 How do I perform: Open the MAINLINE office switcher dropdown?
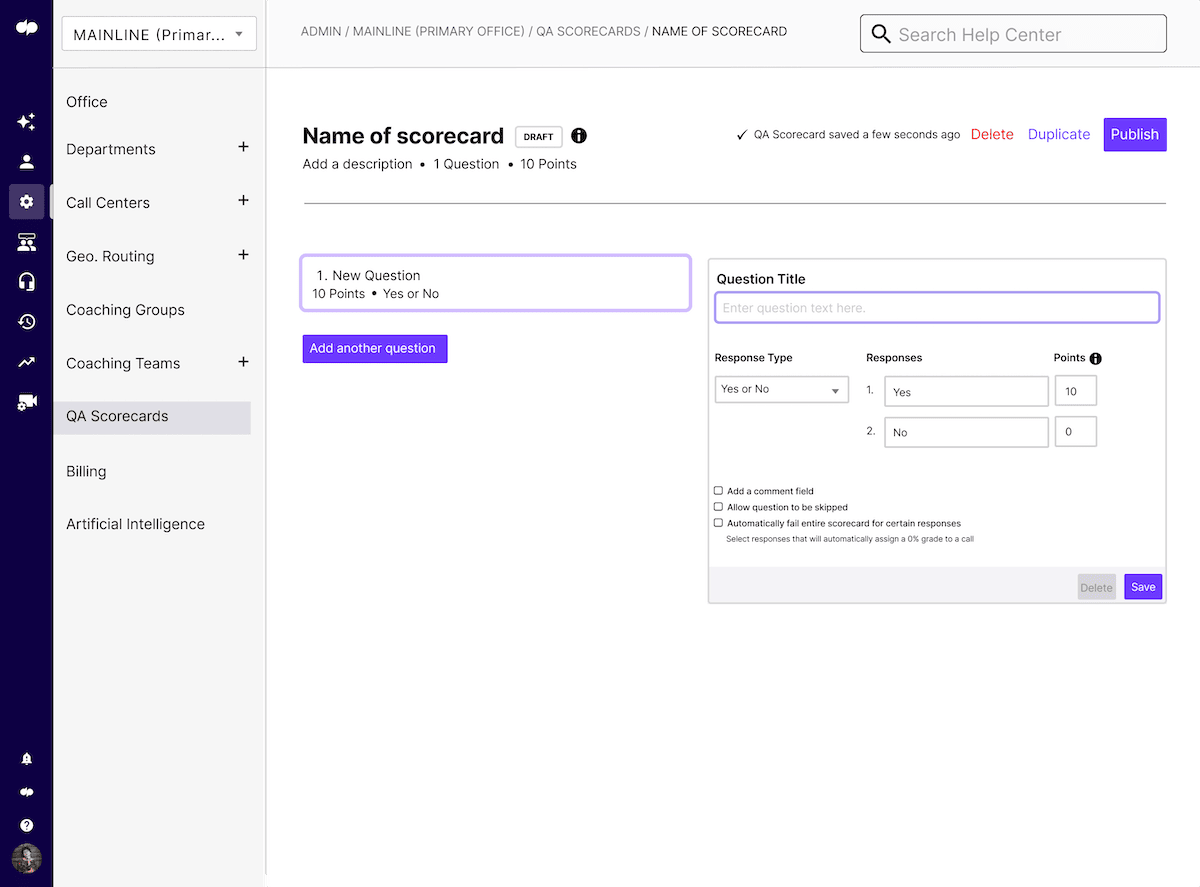click(158, 33)
